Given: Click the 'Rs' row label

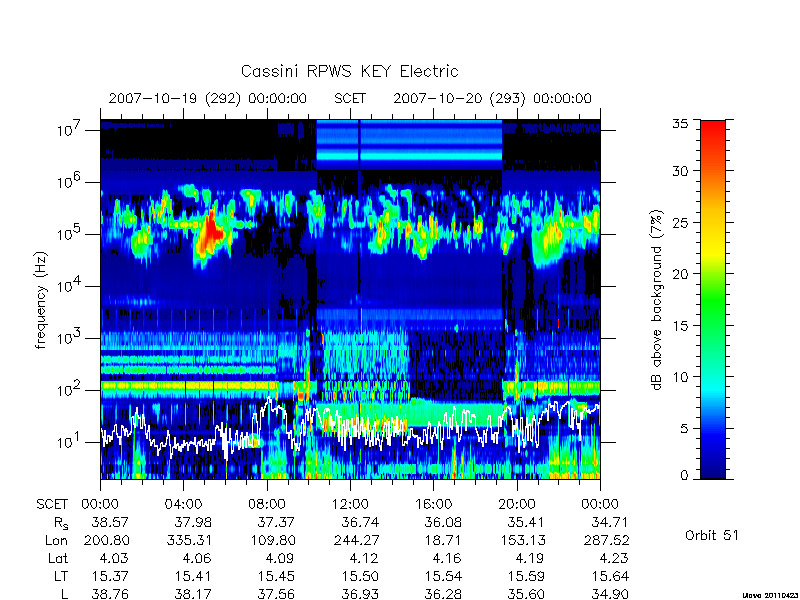Looking at the screenshot, I should pos(61,523).
